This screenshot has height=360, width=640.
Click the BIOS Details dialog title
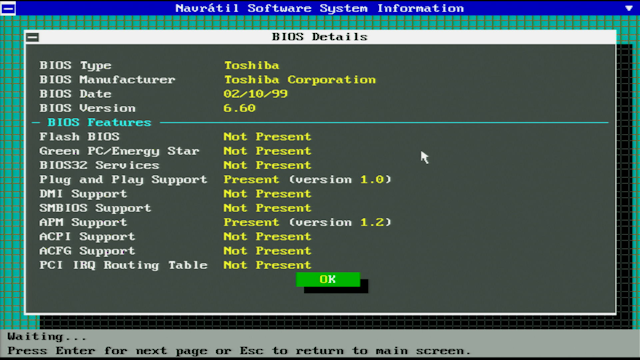320,37
